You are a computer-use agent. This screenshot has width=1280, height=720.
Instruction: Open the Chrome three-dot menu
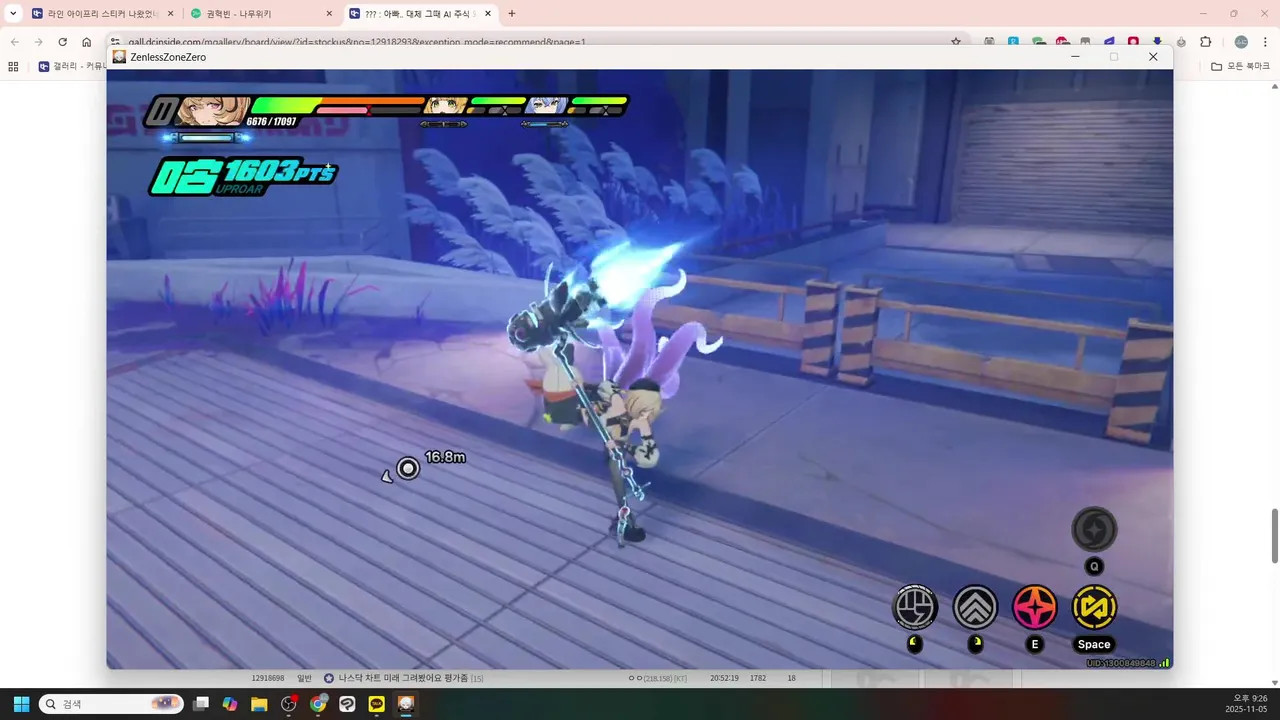1265,42
